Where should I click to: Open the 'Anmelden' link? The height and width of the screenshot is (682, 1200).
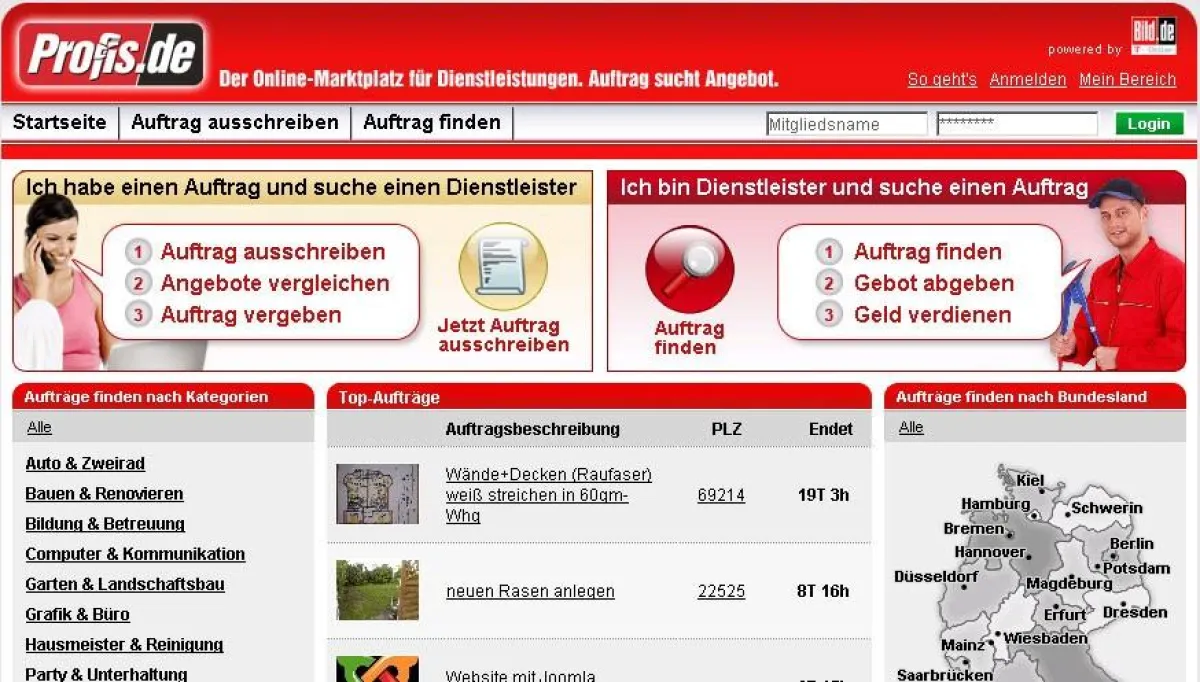tap(1028, 80)
